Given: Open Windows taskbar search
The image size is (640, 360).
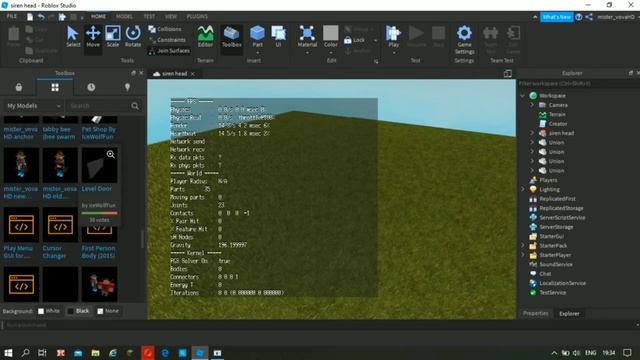Looking at the screenshot, I should (x=25, y=352).
